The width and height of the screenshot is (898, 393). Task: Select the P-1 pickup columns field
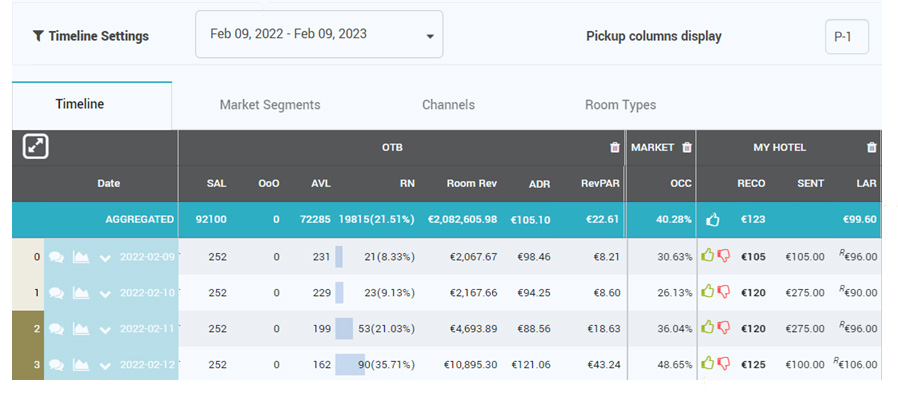(846, 37)
